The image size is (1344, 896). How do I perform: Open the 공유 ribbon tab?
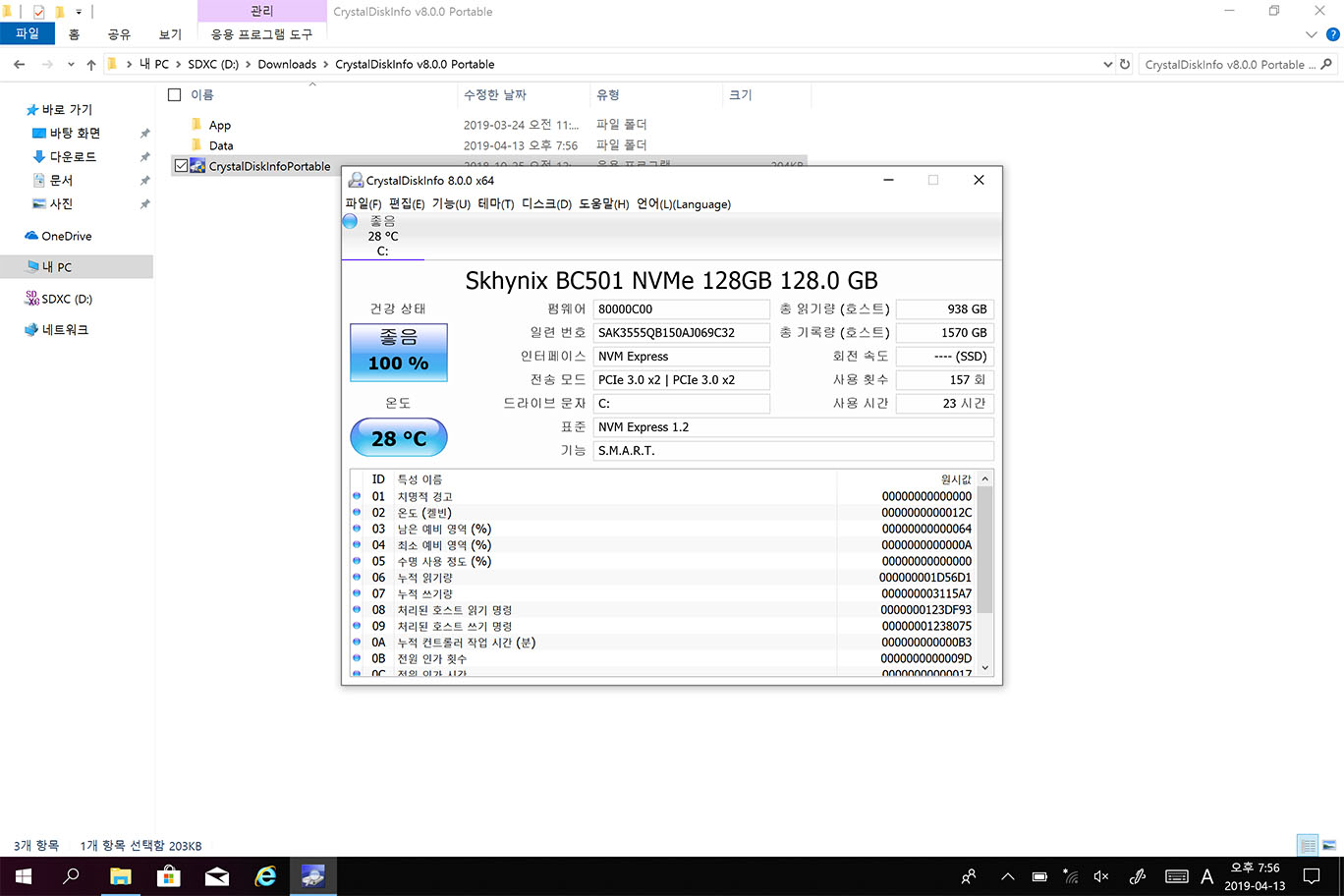(x=119, y=33)
